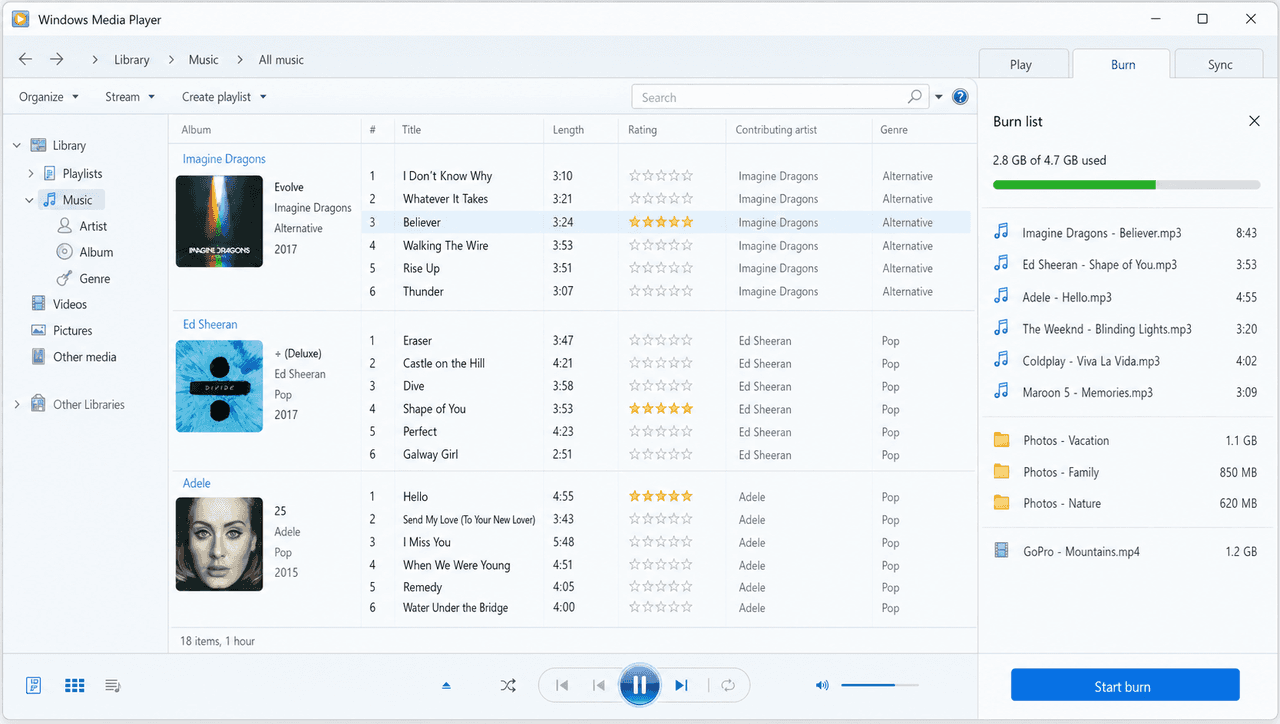Open the Stream dropdown menu
Image resolution: width=1280 pixels, height=724 pixels.
click(x=130, y=97)
